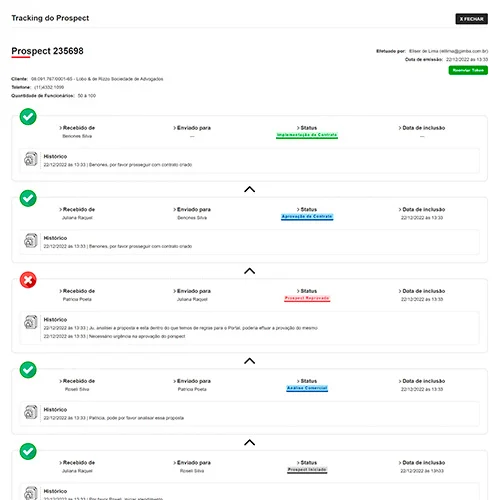Click history document icon in the first card
The height and width of the screenshot is (500, 500).
tap(31, 159)
